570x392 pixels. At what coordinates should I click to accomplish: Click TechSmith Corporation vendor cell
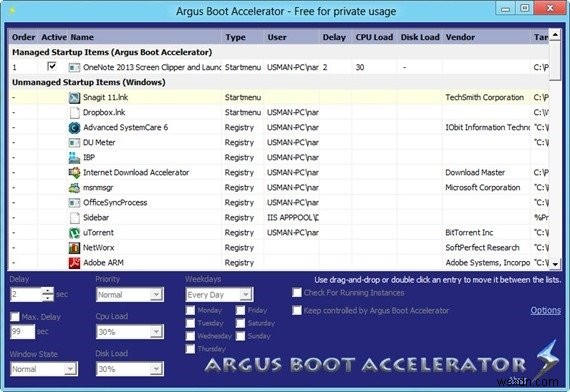point(485,97)
